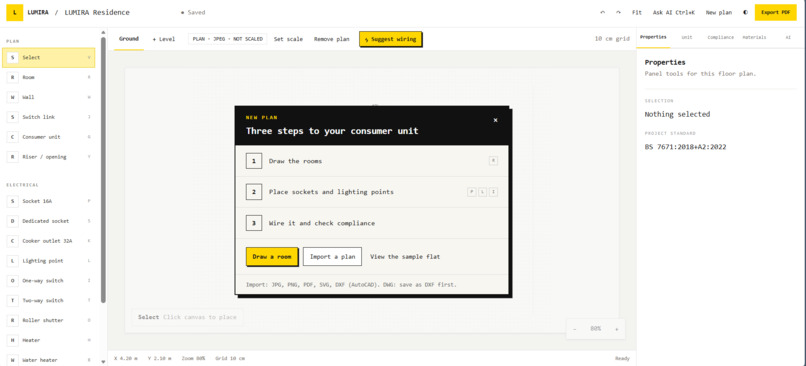The image size is (806, 366).
Task: Switch to the Unit tab
Action: point(687,37)
